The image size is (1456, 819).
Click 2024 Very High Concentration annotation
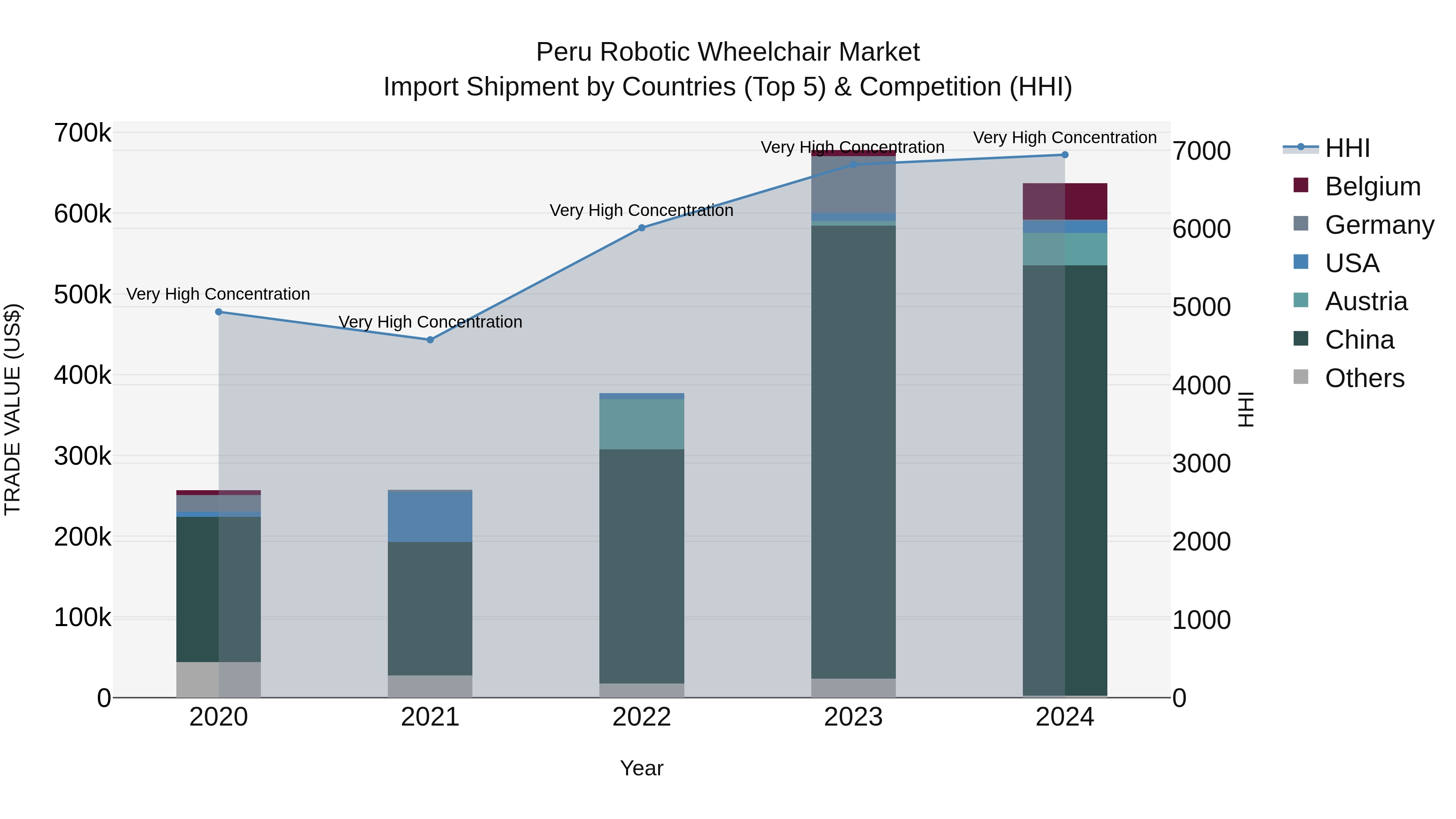1065,138
